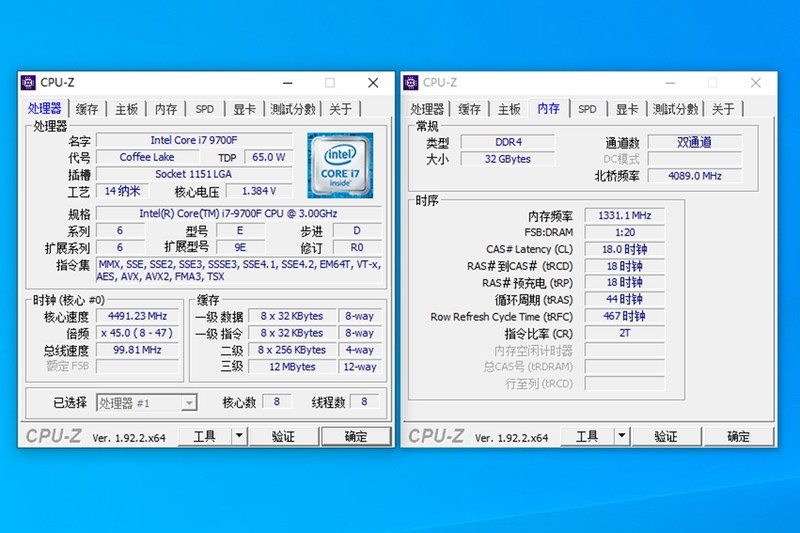This screenshot has height=533, width=800.
Task: Open the 缓存 tab in the left window
Action: (87, 109)
